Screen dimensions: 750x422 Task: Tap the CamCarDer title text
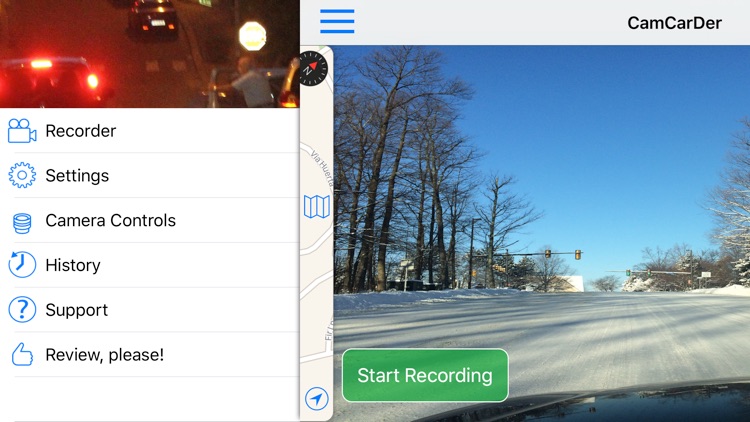674,23
